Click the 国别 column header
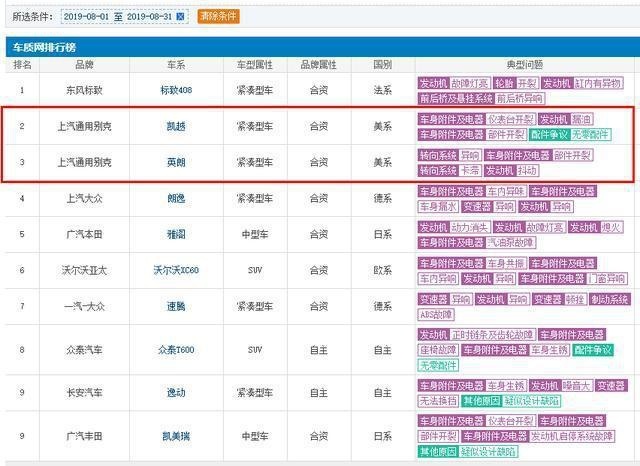The image size is (640, 466). click(x=383, y=64)
